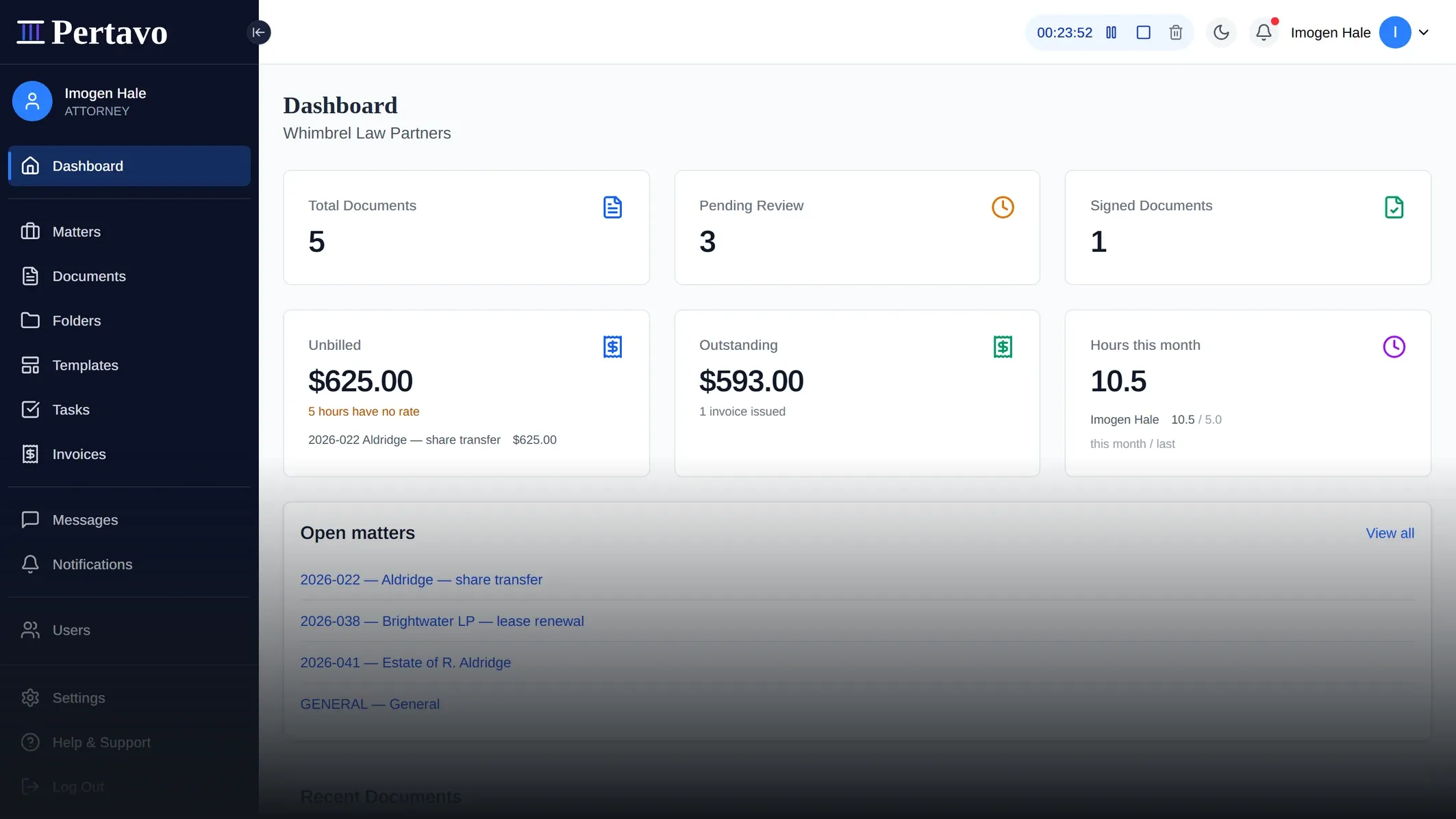Click Pending Review clock icon

(x=1003, y=207)
